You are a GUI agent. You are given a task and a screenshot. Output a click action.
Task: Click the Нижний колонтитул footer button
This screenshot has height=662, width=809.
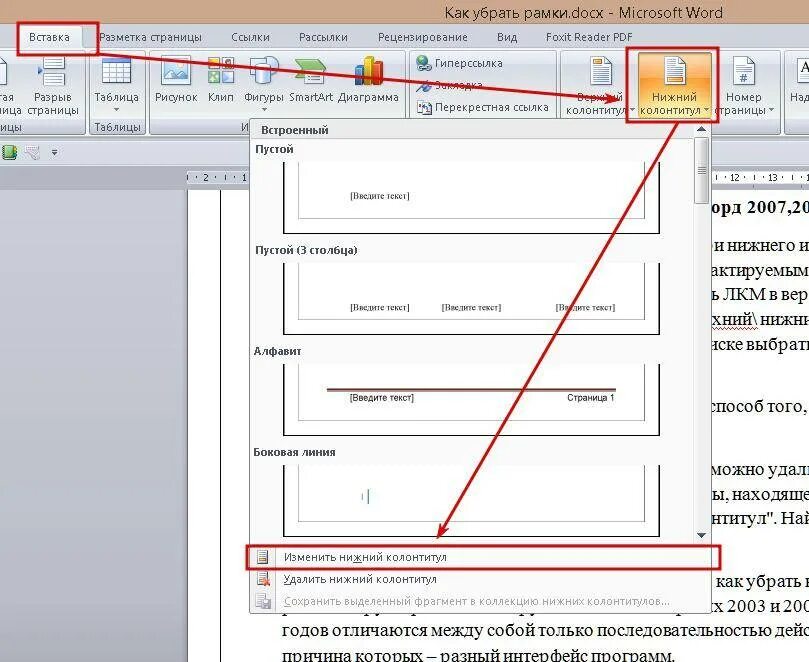674,86
